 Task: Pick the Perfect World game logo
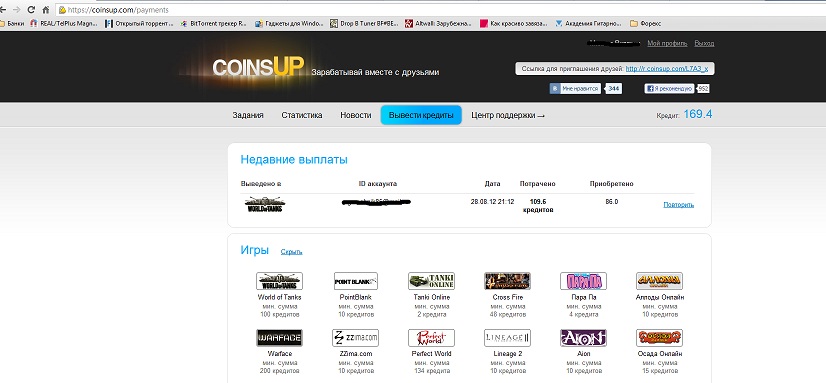click(431, 338)
